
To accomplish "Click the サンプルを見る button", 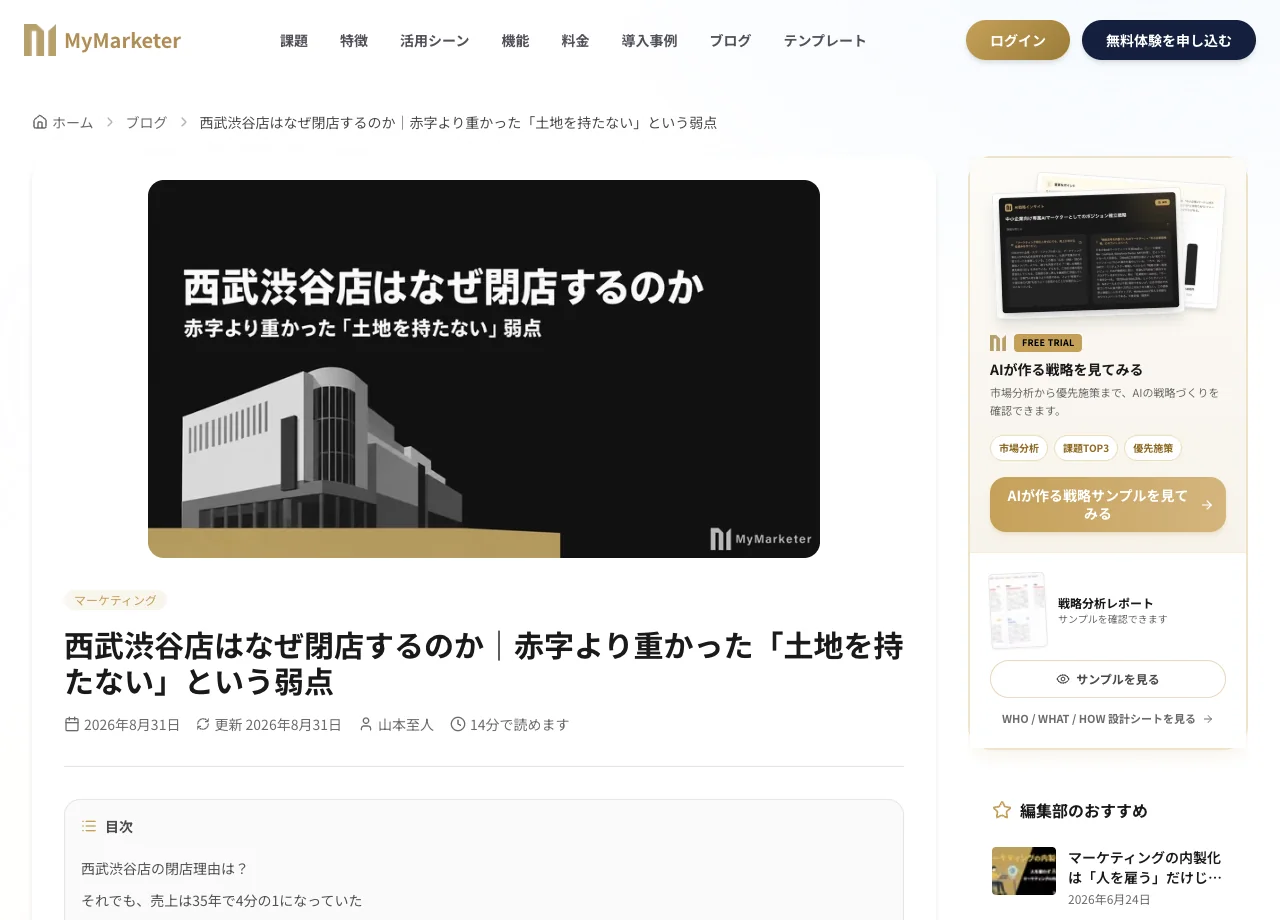I will (1108, 679).
